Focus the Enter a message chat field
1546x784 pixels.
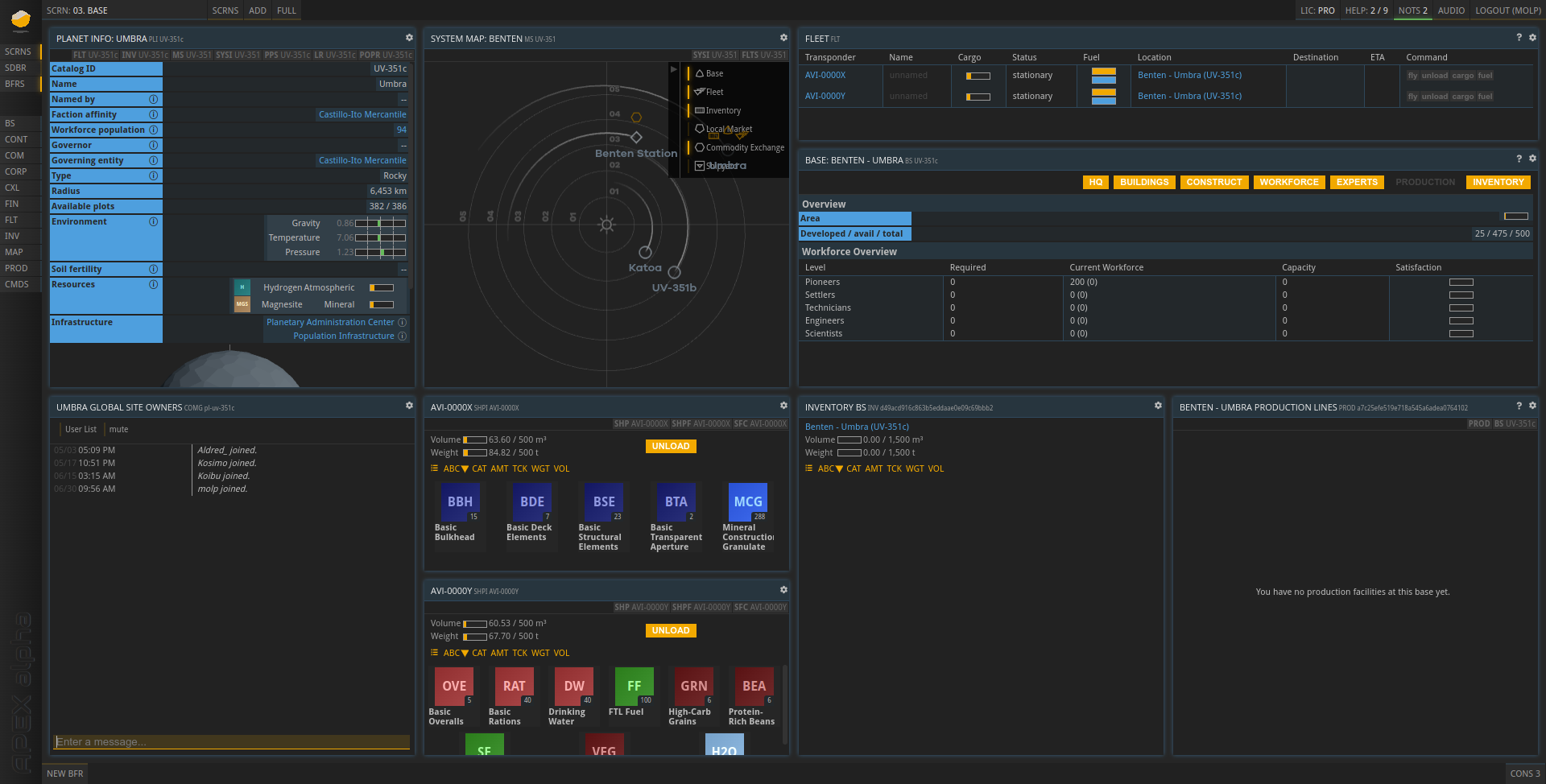point(232,742)
